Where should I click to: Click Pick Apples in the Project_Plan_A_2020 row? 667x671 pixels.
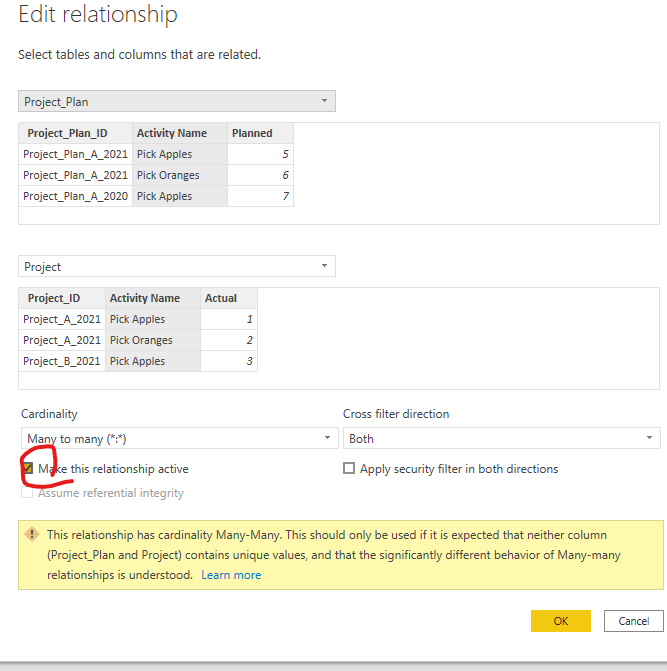[x=180, y=196]
